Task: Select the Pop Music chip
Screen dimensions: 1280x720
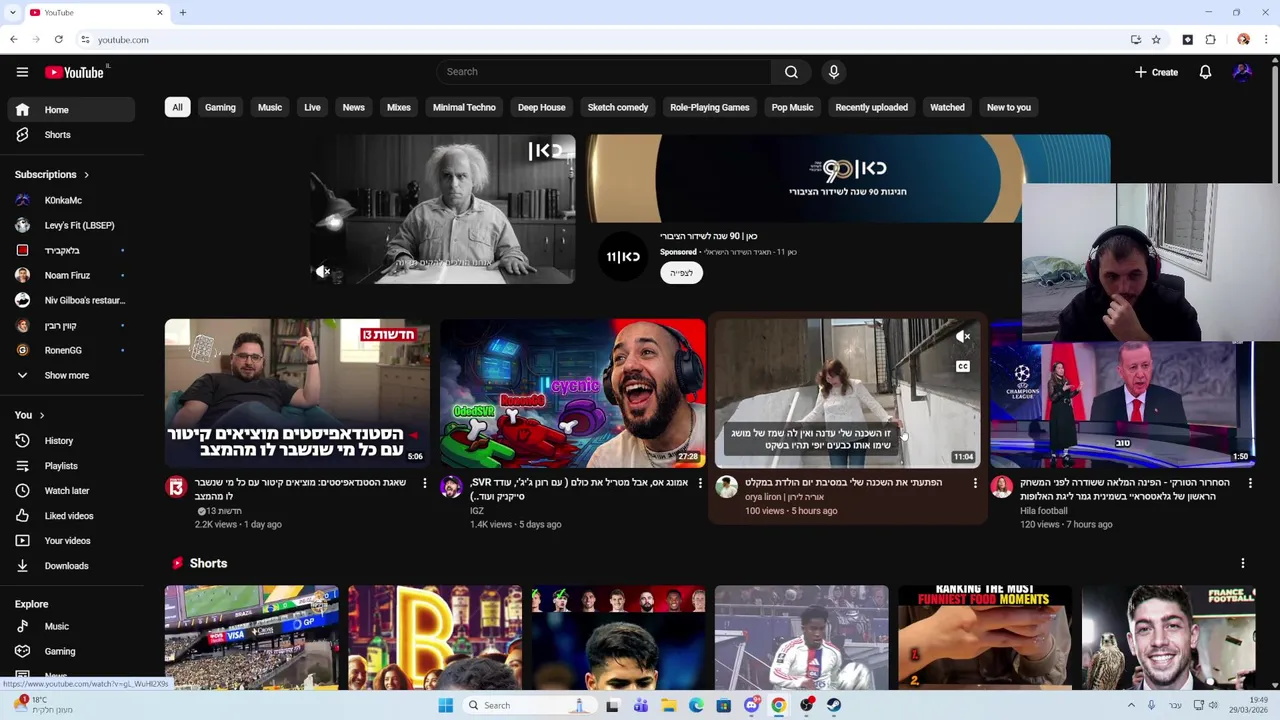Action: click(x=792, y=107)
